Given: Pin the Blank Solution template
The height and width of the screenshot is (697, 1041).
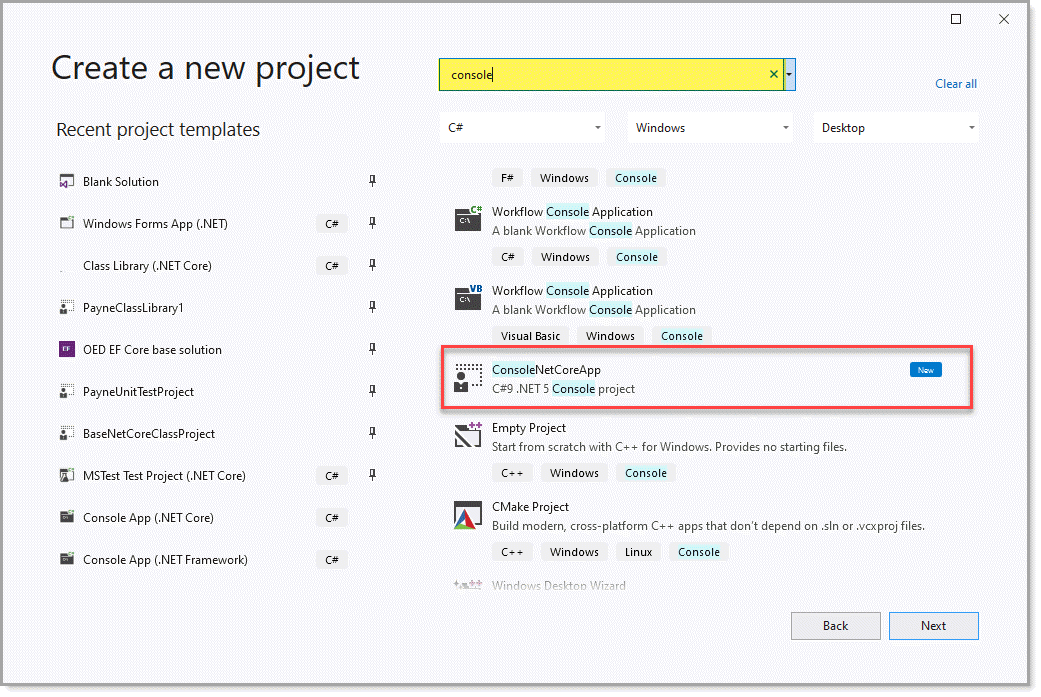Looking at the screenshot, I should (372, 181).
